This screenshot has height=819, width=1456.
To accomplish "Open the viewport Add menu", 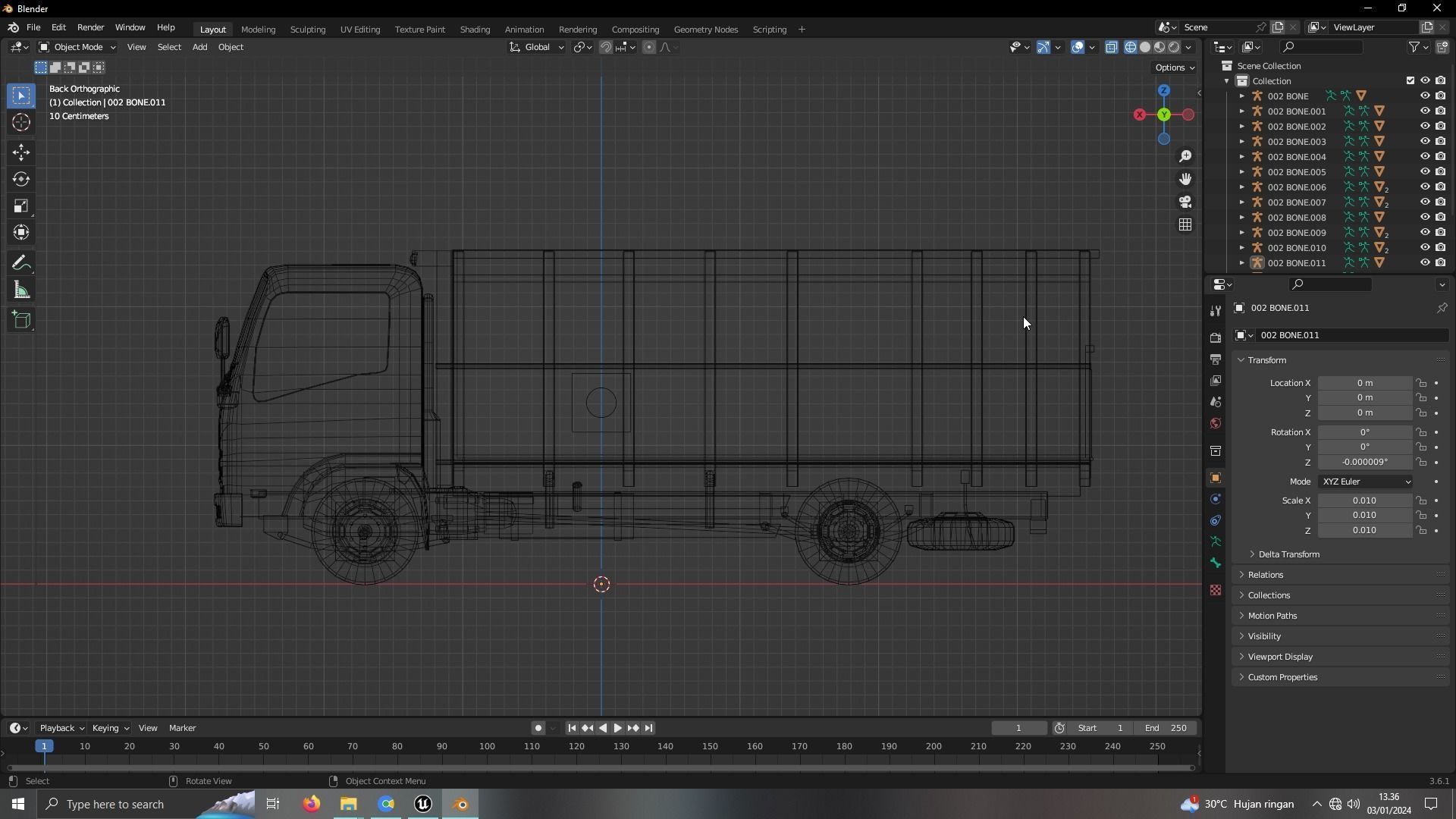I will (x=199, y=47).
